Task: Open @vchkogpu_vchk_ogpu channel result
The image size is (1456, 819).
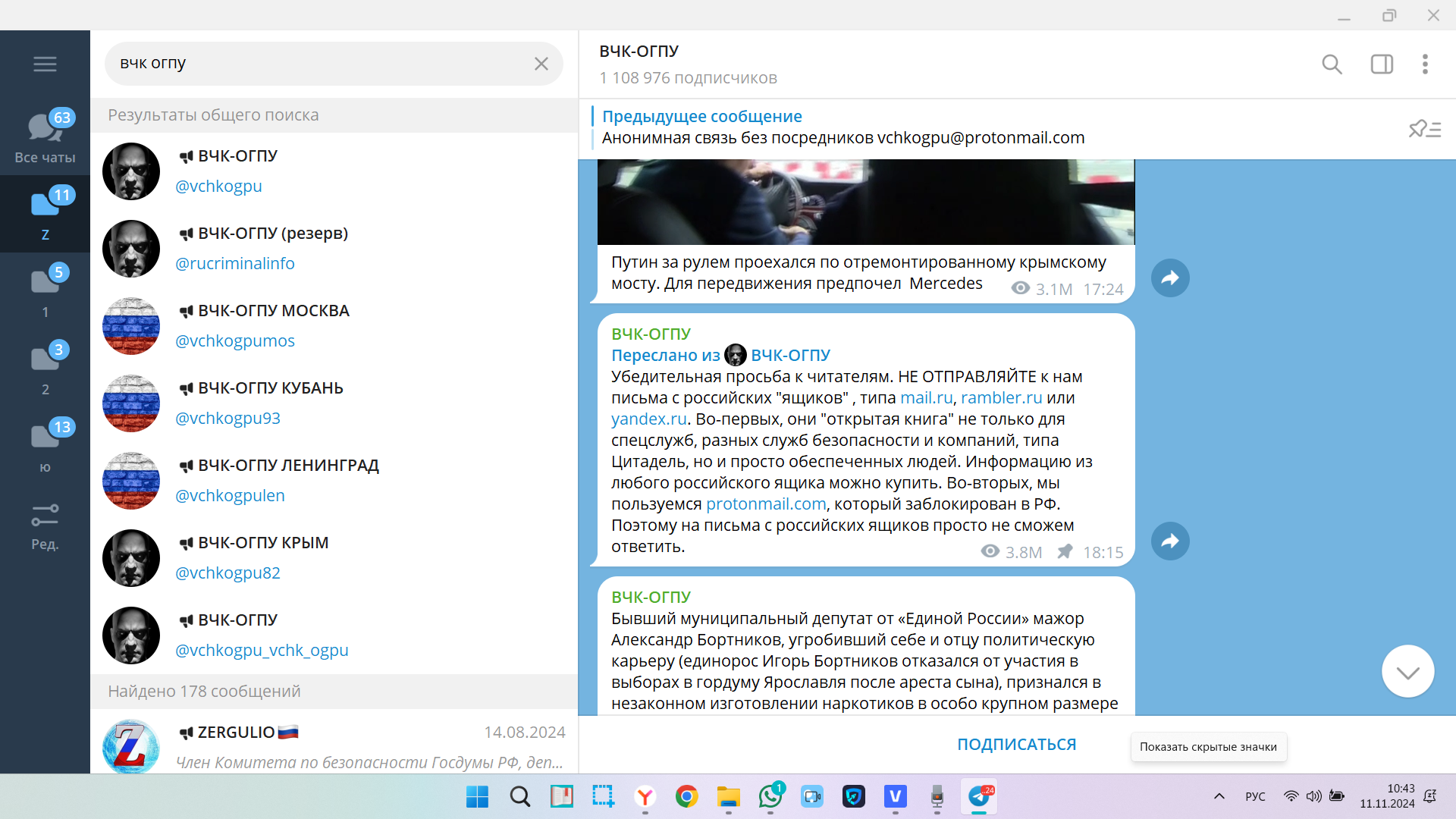Action: (334, 635)
